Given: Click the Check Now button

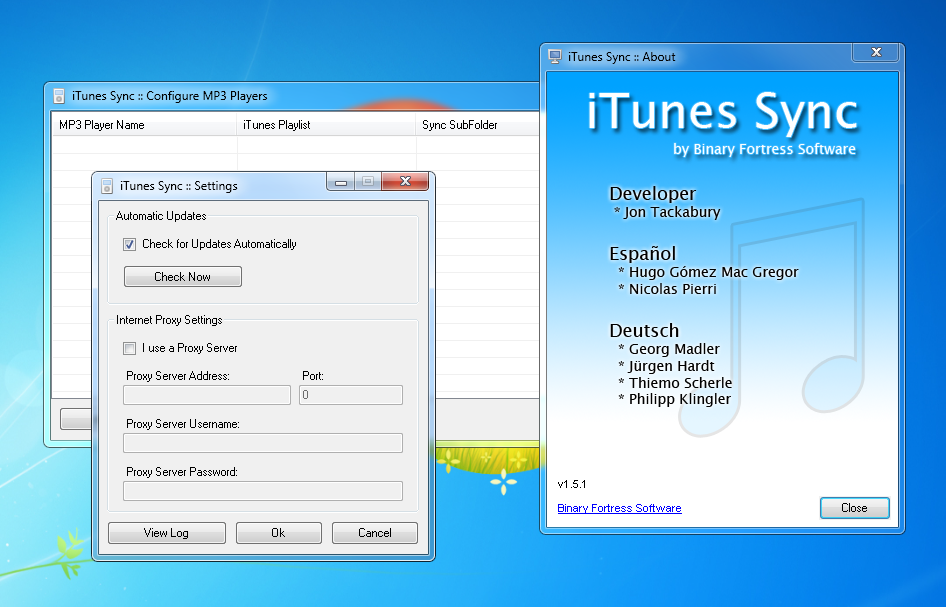Looking at the screenshot, I should (183, 276).
